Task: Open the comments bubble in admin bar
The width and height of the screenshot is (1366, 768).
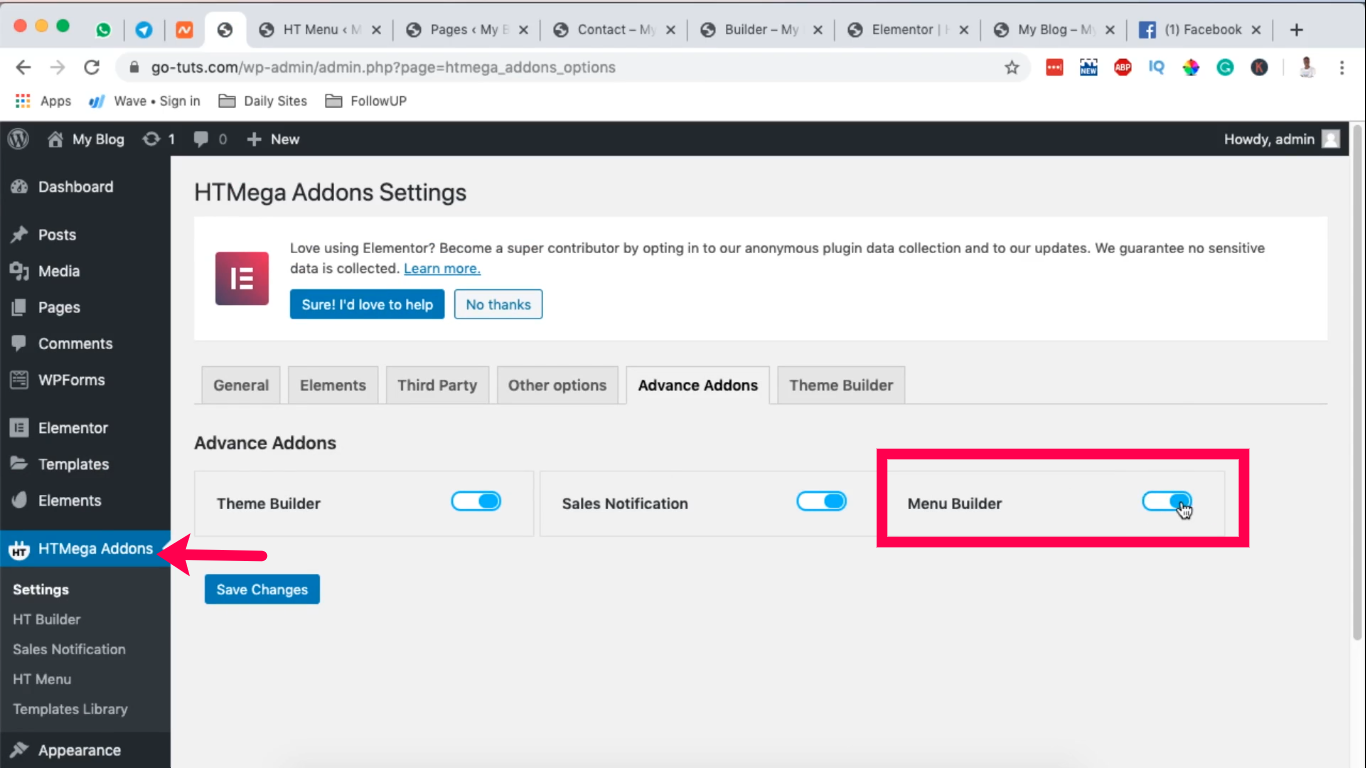Action: (x=210, y=139)
